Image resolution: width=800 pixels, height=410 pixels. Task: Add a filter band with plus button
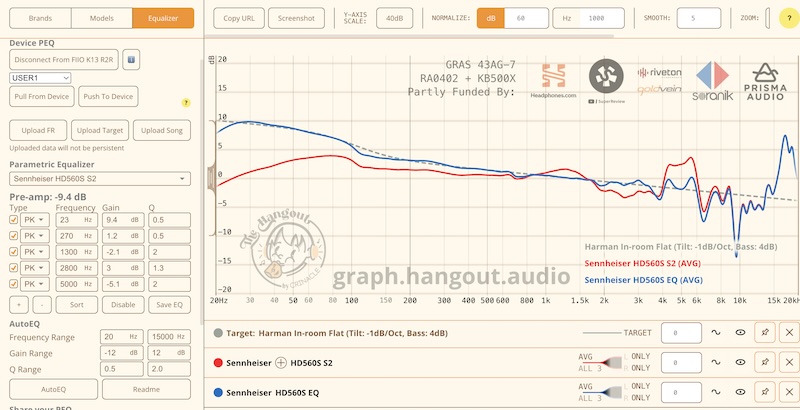pos(19,304)
